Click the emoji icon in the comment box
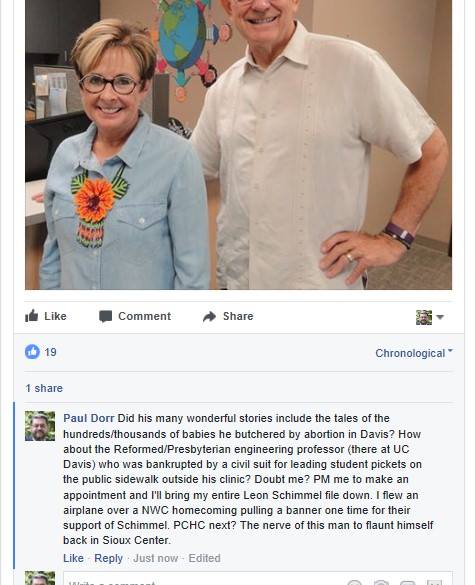This screenshot has width=475, height=585. (354, 583)
